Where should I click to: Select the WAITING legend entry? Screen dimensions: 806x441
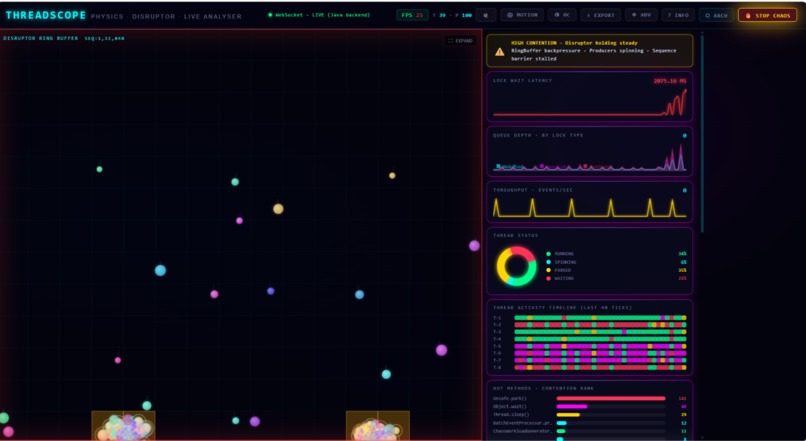[x=616, y=279]
